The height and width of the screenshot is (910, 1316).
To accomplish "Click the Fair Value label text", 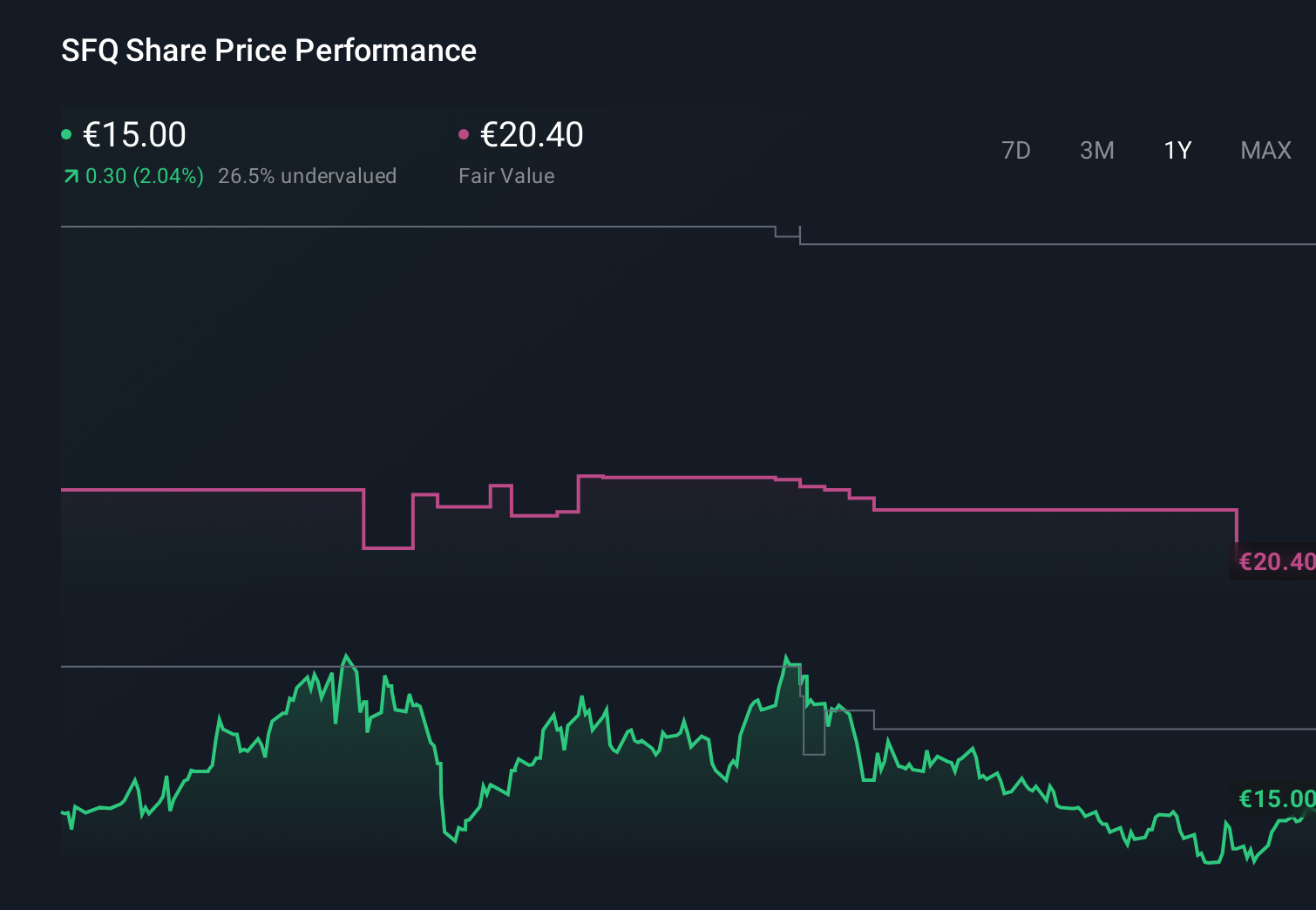I will click(506, 176).
